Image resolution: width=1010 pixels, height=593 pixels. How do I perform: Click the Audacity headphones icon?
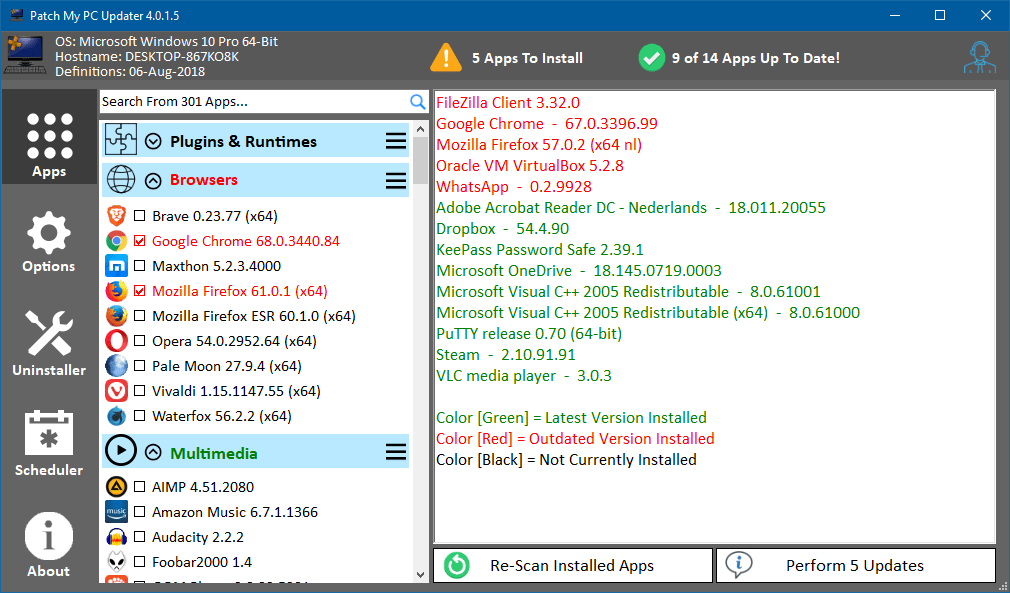tap(117, 537)
